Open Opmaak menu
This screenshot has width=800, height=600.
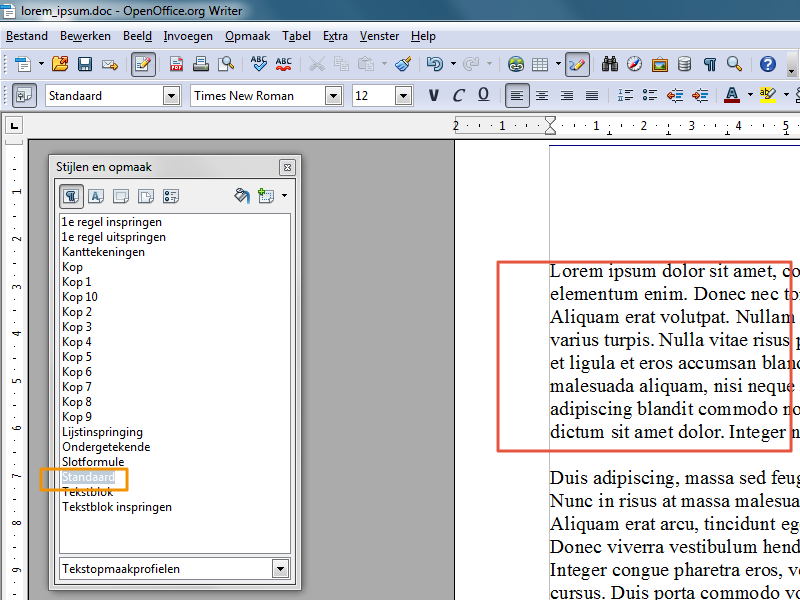pyautogui.click(x=247, y=36)
